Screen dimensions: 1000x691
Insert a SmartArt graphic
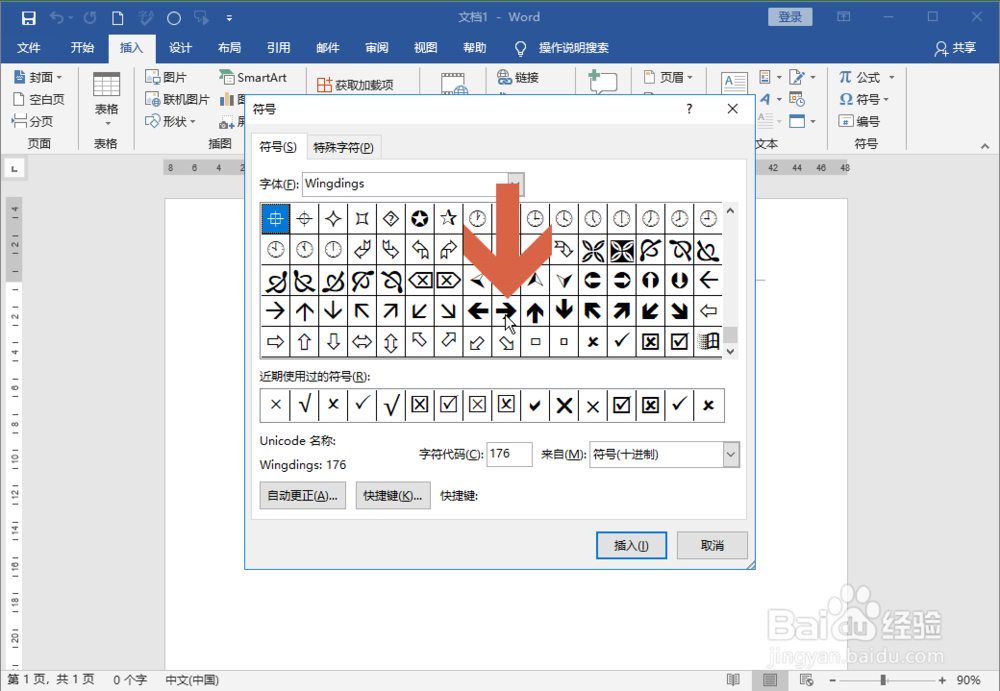[256, 76]
